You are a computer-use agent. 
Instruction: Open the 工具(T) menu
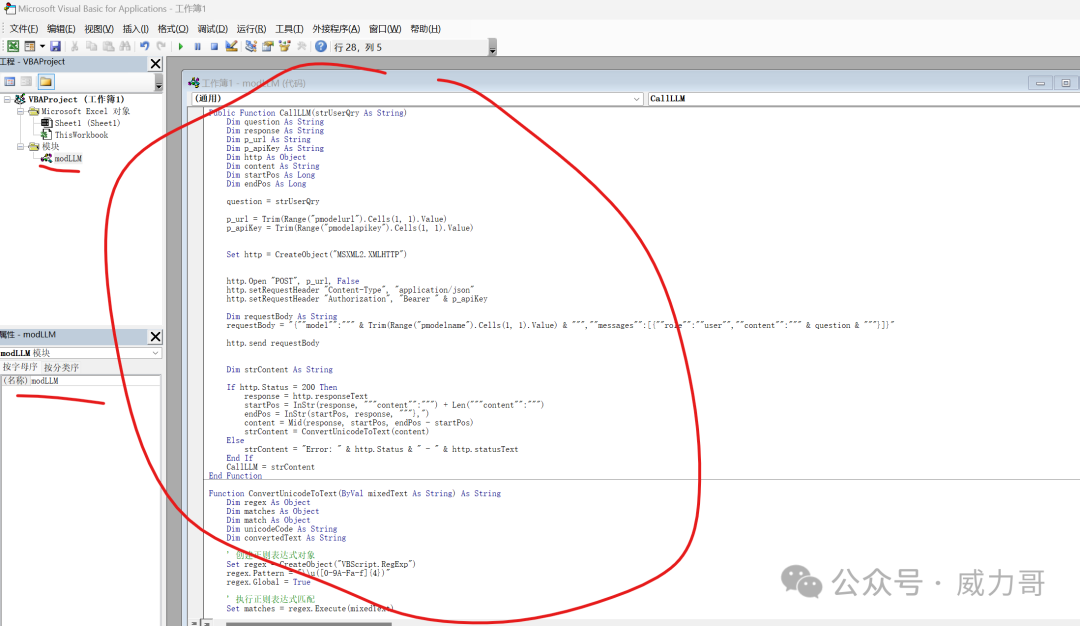290,29
